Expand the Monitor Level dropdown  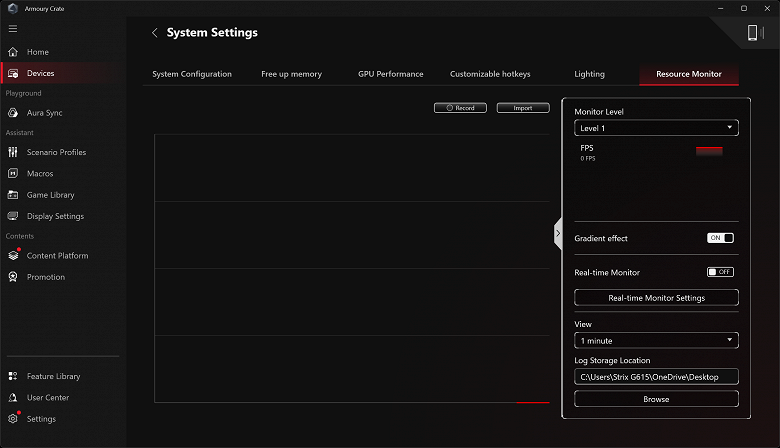tap(656, 128)
